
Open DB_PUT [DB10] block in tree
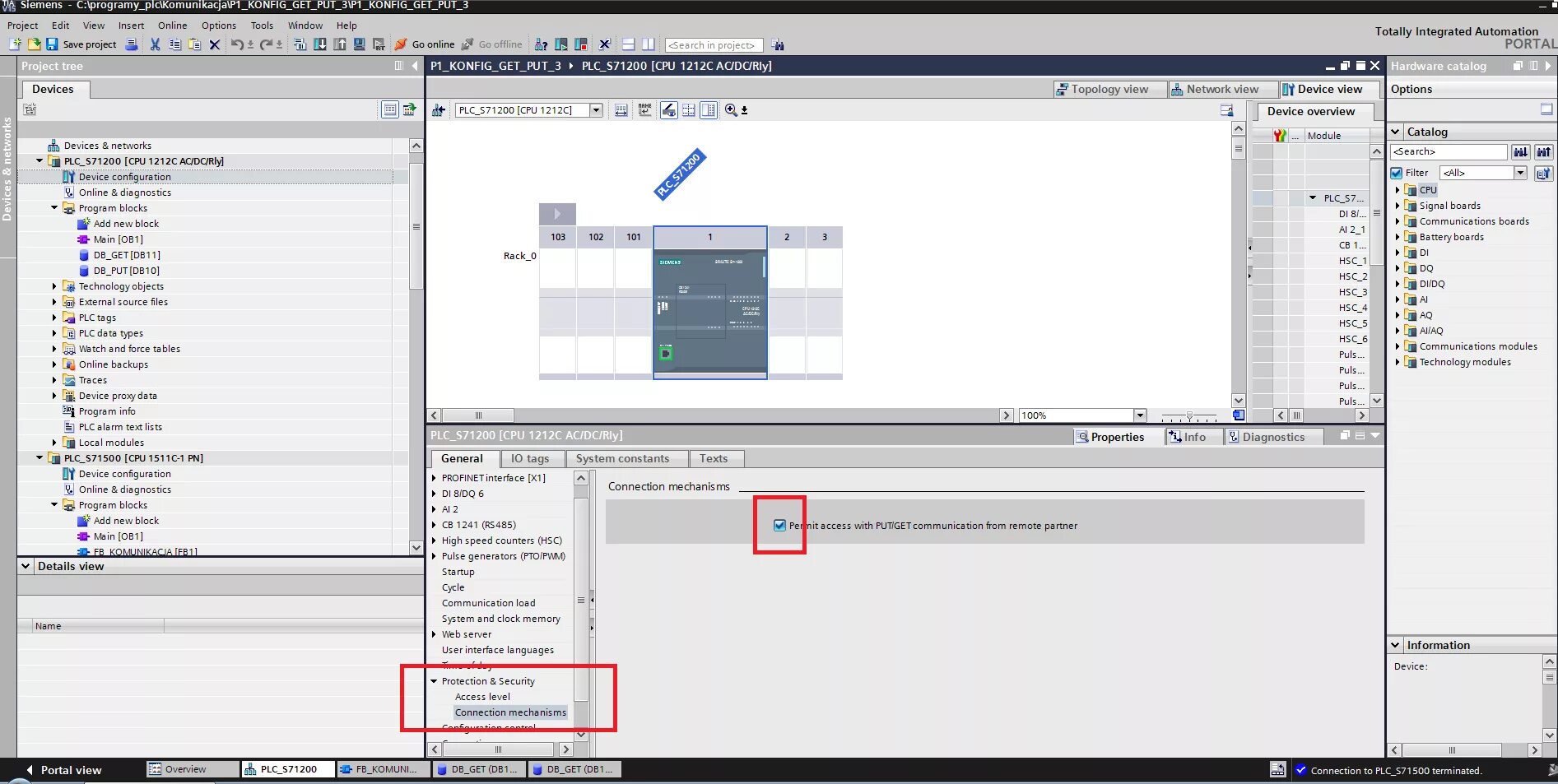pos(126,271)
